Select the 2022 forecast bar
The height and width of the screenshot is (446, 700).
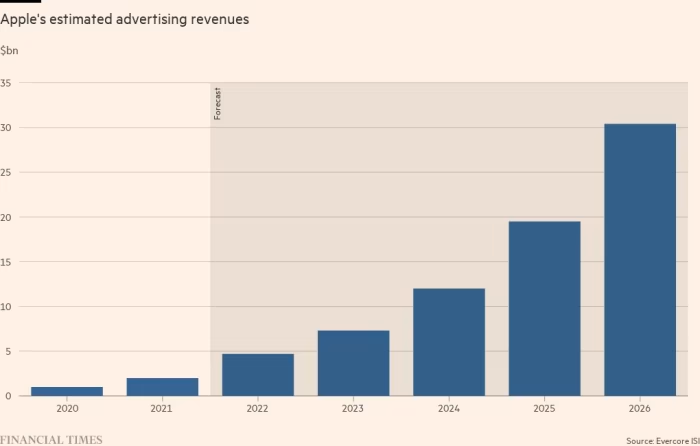258,375
